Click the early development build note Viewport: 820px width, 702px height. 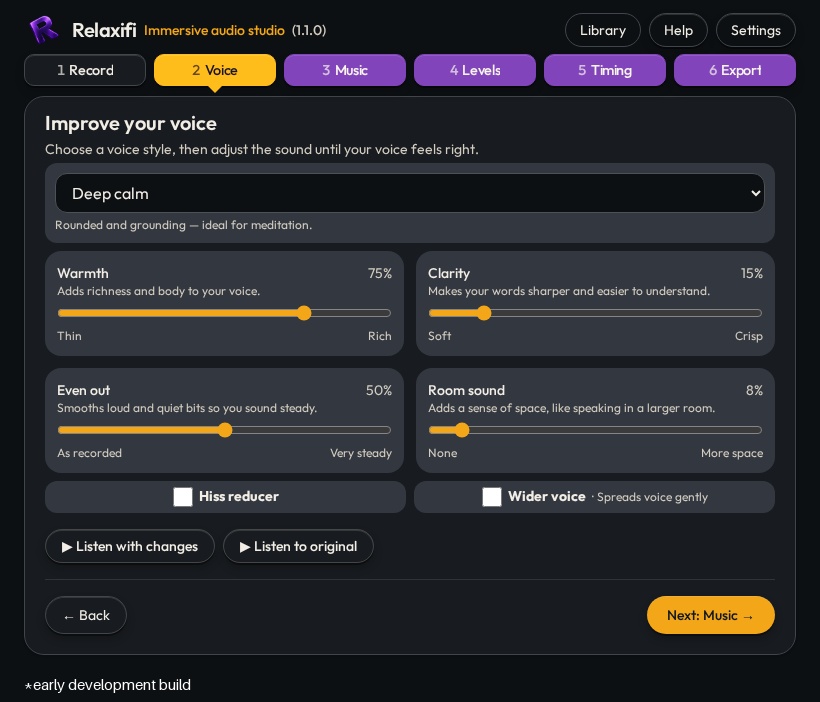click(108, 685)
